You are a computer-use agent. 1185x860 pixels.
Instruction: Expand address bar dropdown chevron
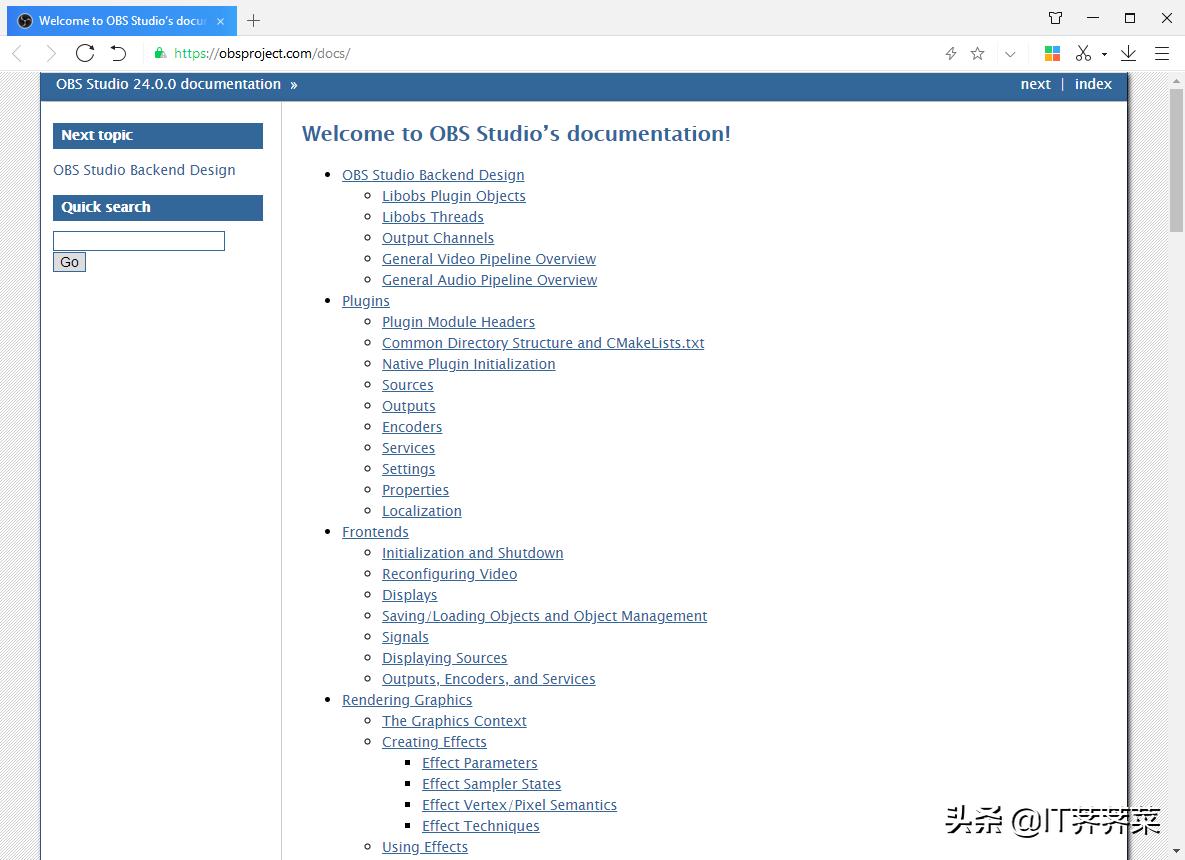(1010, 54)
